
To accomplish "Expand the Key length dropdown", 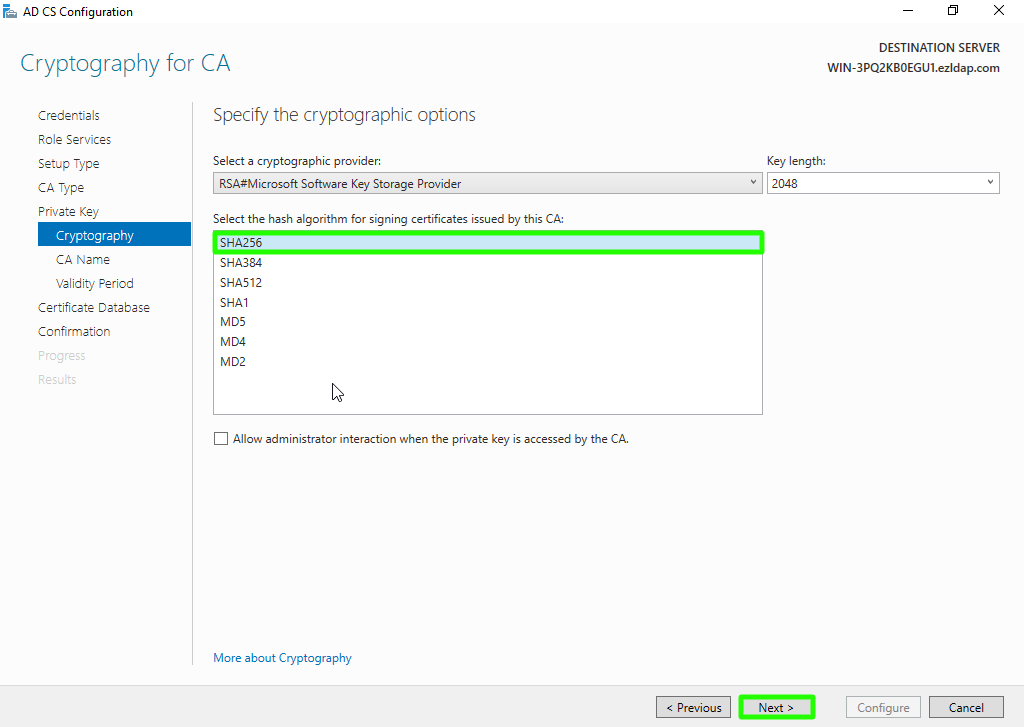I will 882,184.
